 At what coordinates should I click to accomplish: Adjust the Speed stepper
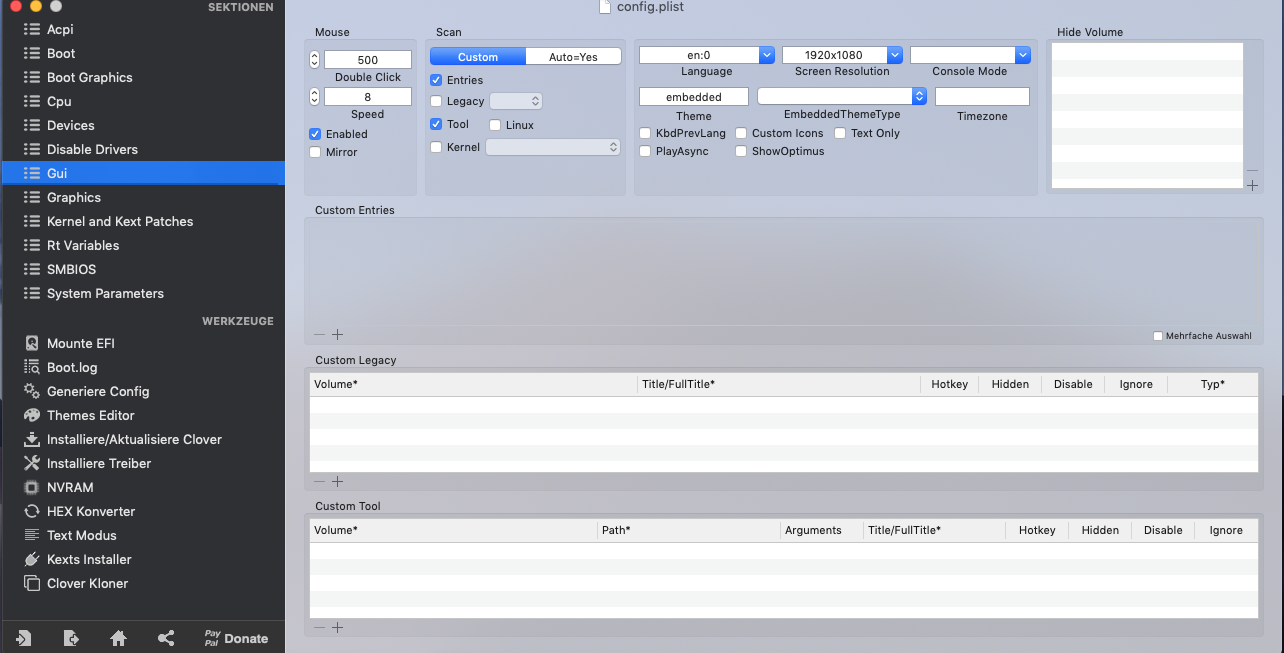tap(315, 97)
